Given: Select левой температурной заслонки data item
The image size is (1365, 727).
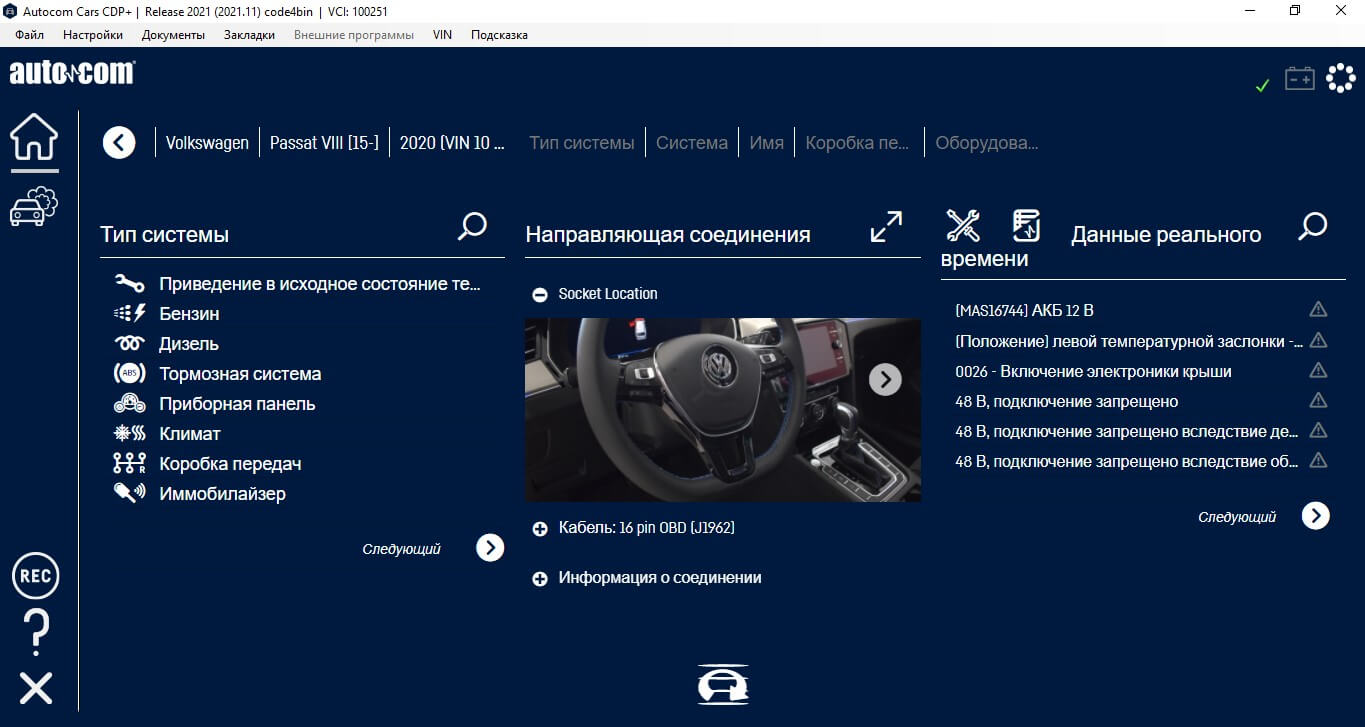Looking at the screenshot, I should pos(1129,341).
